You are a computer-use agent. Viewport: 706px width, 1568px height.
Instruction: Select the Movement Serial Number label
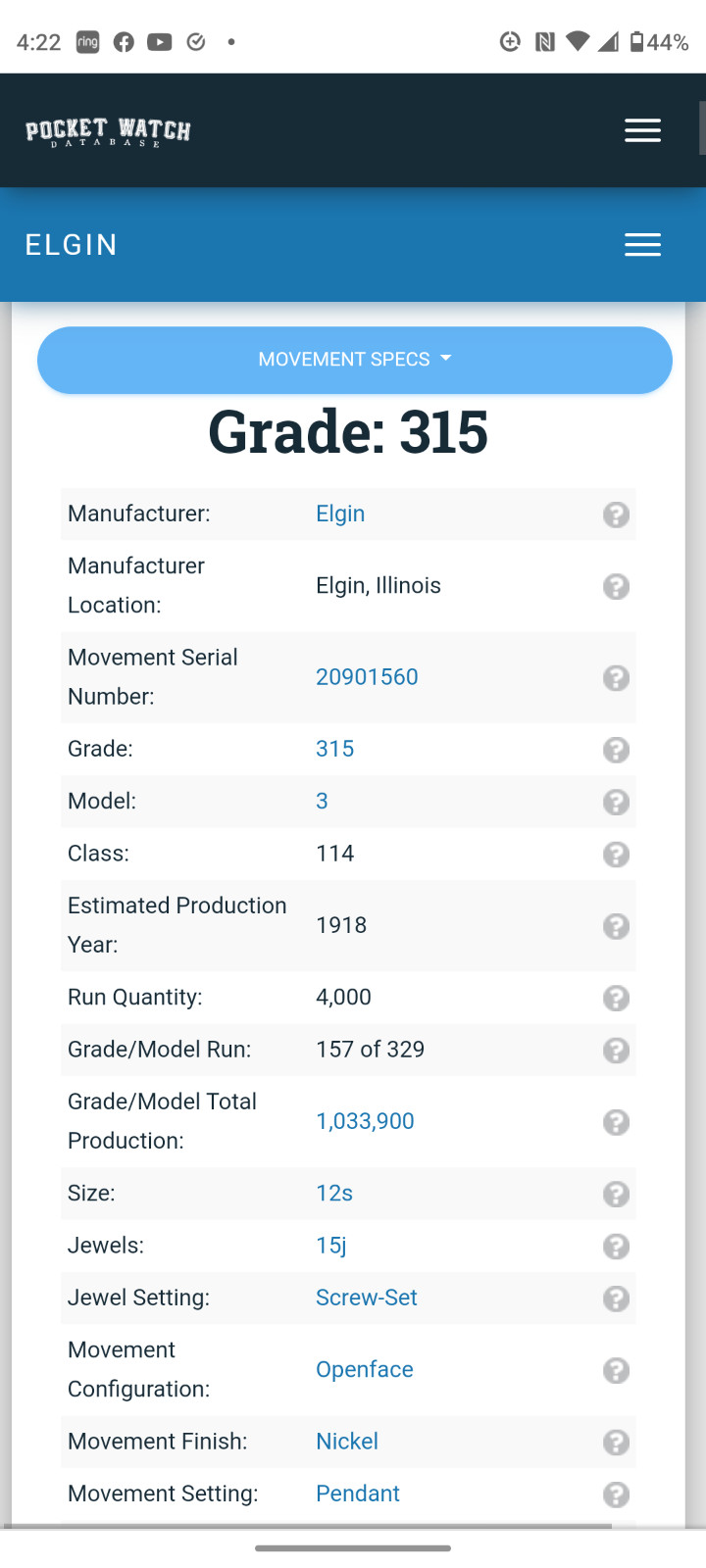[x=153, y=677]
